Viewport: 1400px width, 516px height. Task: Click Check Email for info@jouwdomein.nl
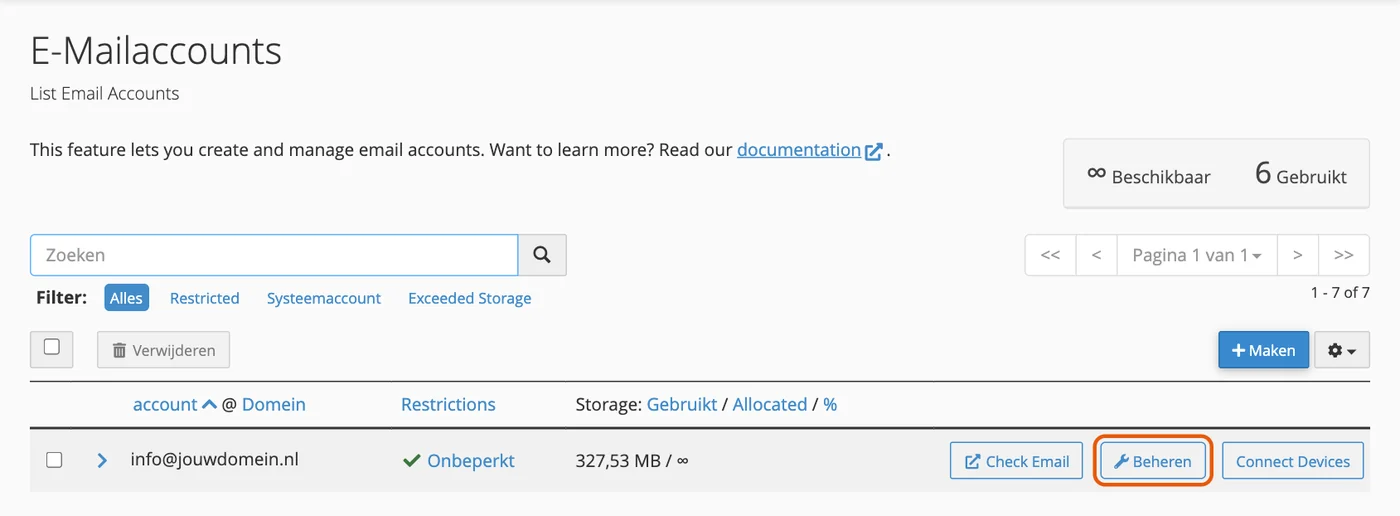[x=1016, y=461]
